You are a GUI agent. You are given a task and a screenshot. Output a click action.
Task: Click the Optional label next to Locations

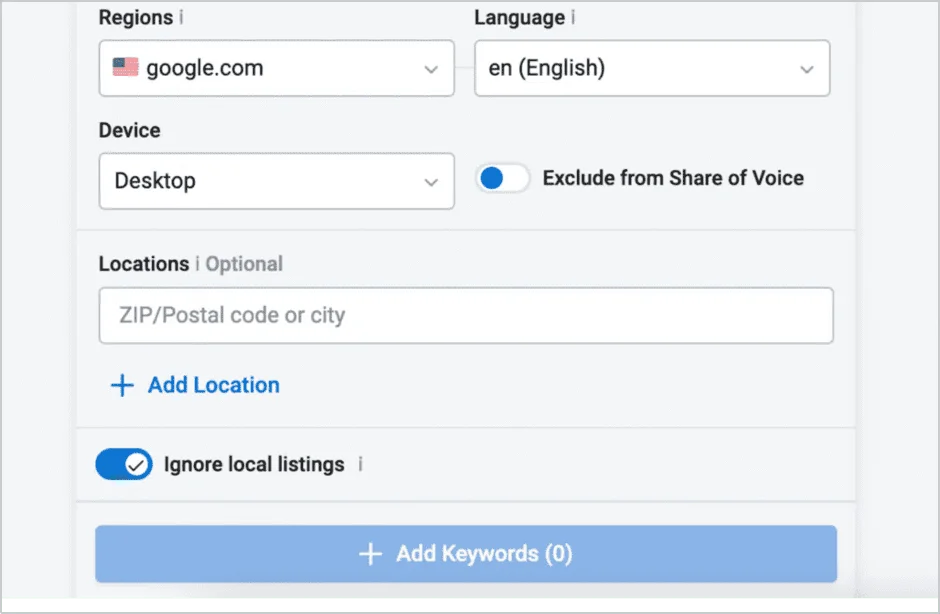[x=245, y=264]
